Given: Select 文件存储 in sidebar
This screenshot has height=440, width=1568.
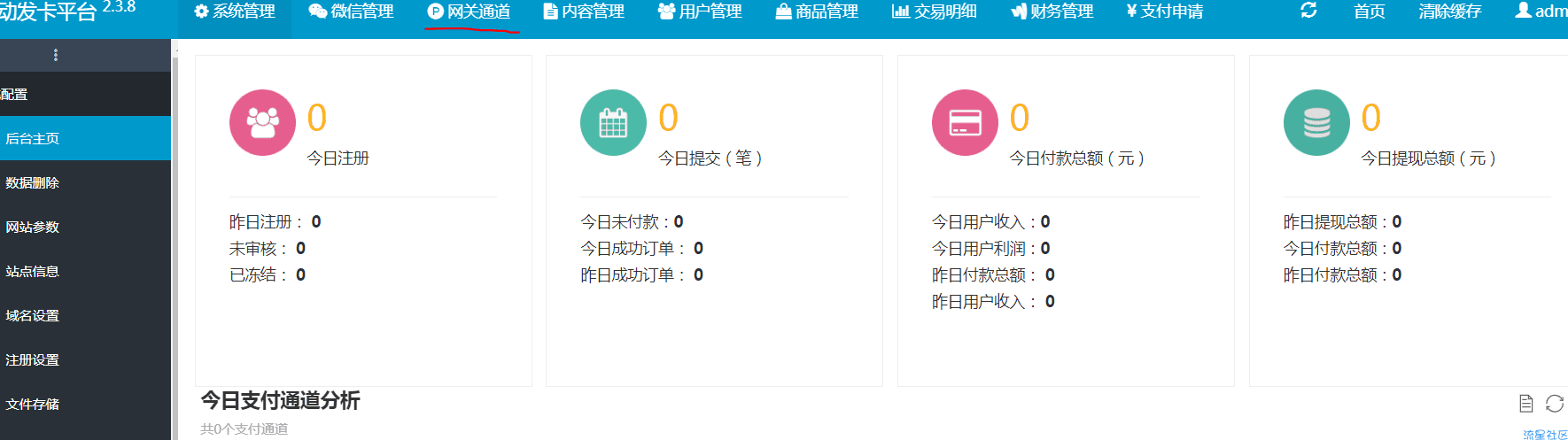Looking at the screenshot, I should [85, 404].
